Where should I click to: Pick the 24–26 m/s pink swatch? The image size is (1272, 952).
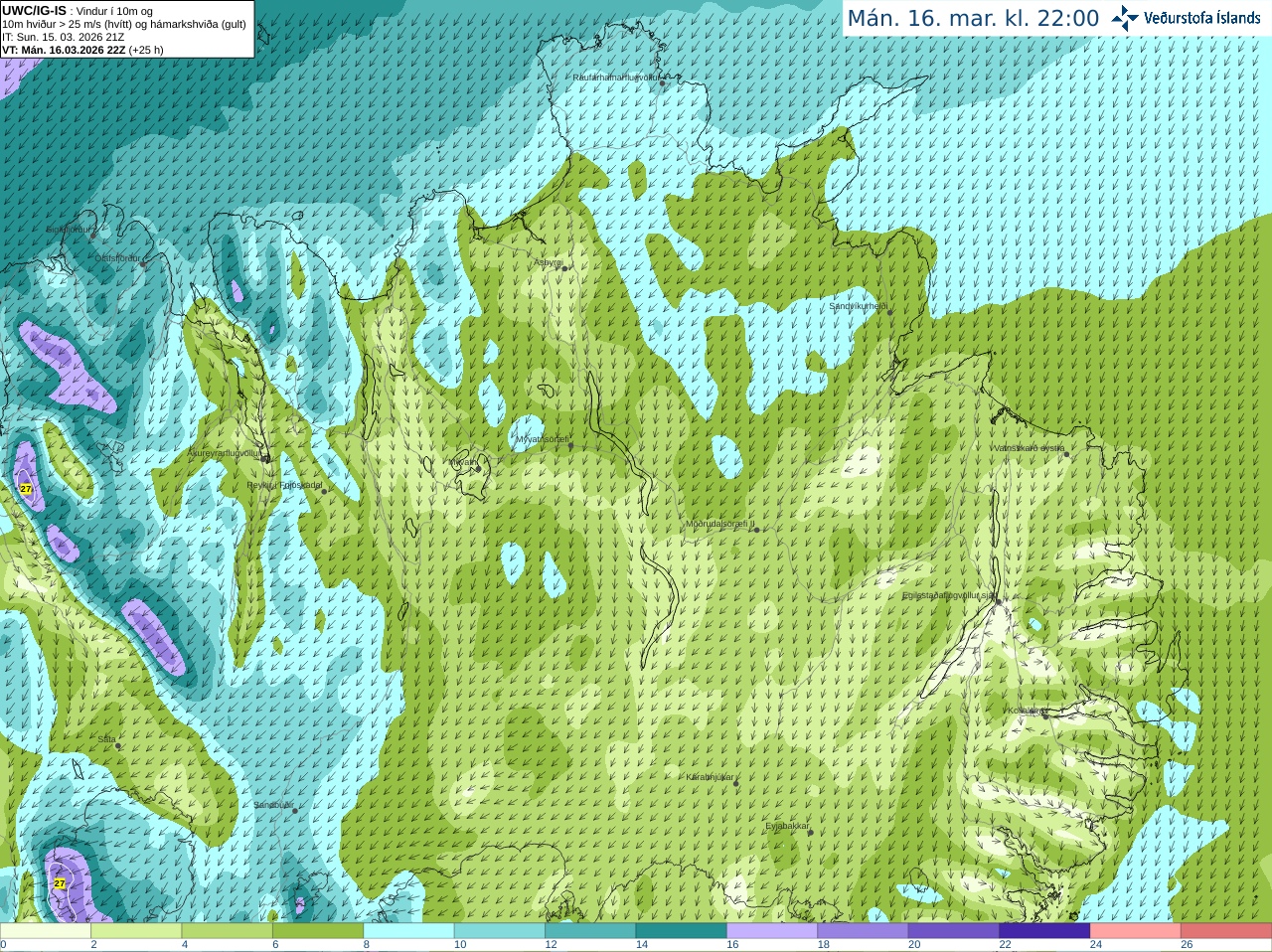point(1136,931)
